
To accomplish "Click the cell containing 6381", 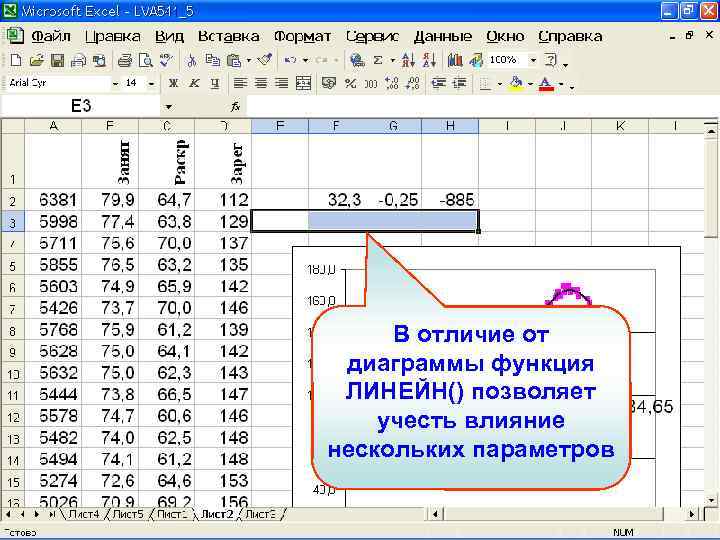I will 53,200.
